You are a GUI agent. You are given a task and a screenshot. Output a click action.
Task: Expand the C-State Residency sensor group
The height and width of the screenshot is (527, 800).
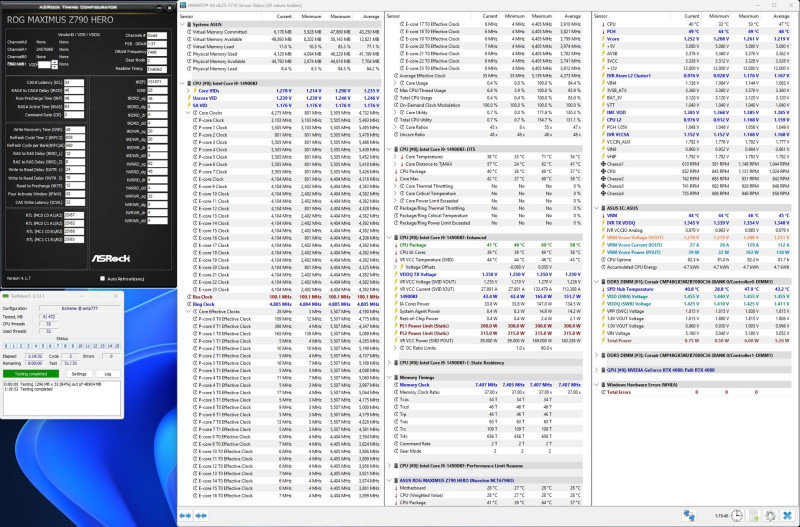(389, 363)
